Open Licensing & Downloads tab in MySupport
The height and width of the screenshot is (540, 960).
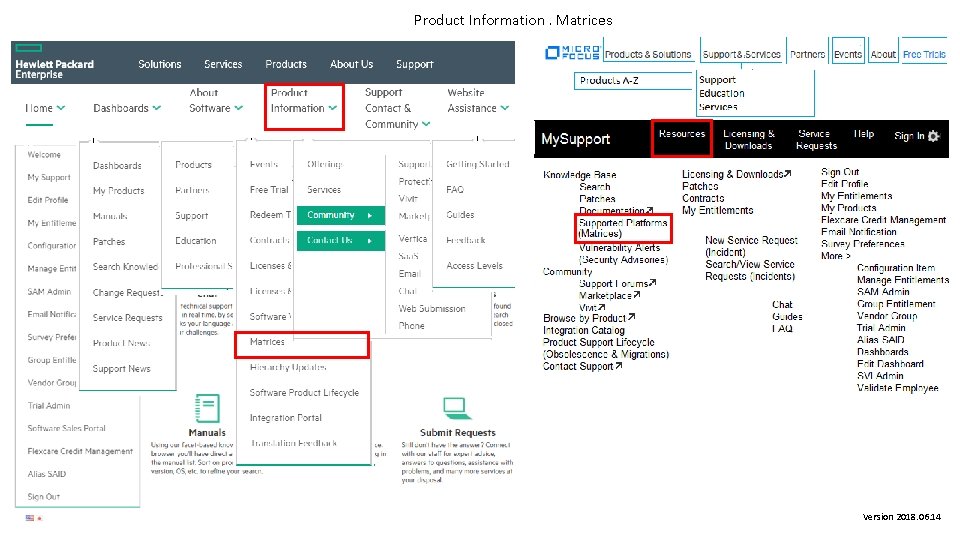[748, 140]
